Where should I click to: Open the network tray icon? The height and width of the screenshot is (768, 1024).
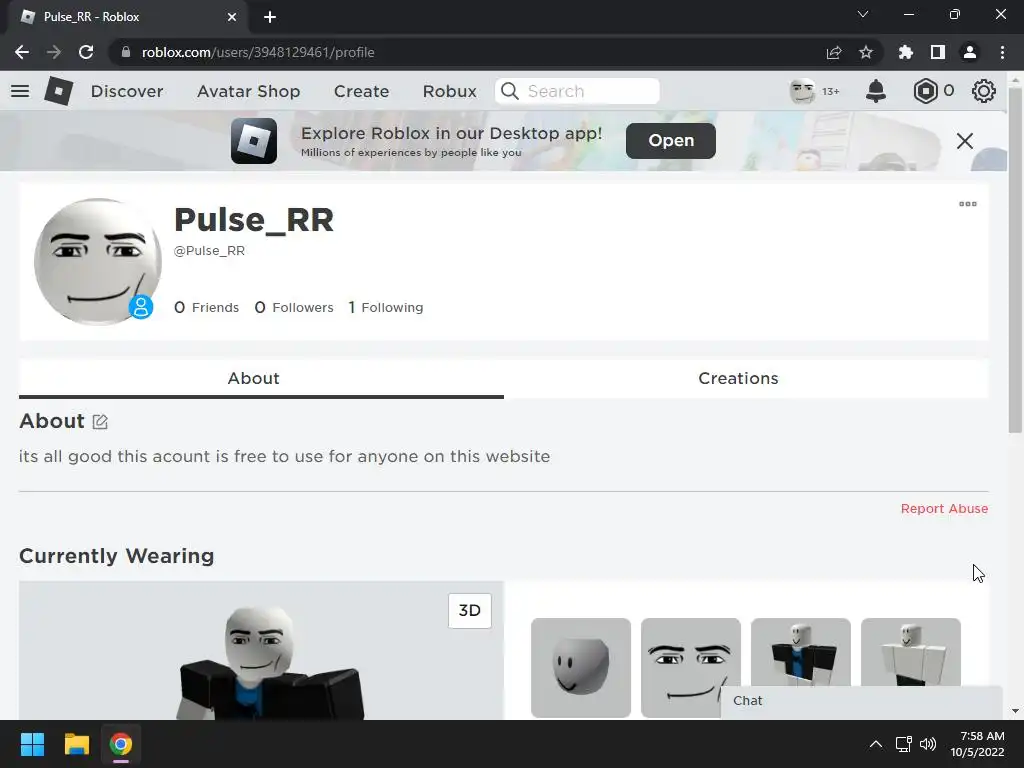tap(904, 744)
